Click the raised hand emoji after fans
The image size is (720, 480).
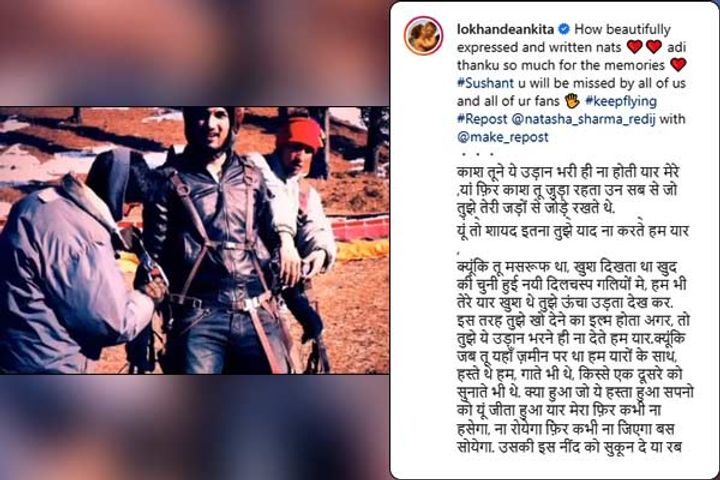pos(572,101)
